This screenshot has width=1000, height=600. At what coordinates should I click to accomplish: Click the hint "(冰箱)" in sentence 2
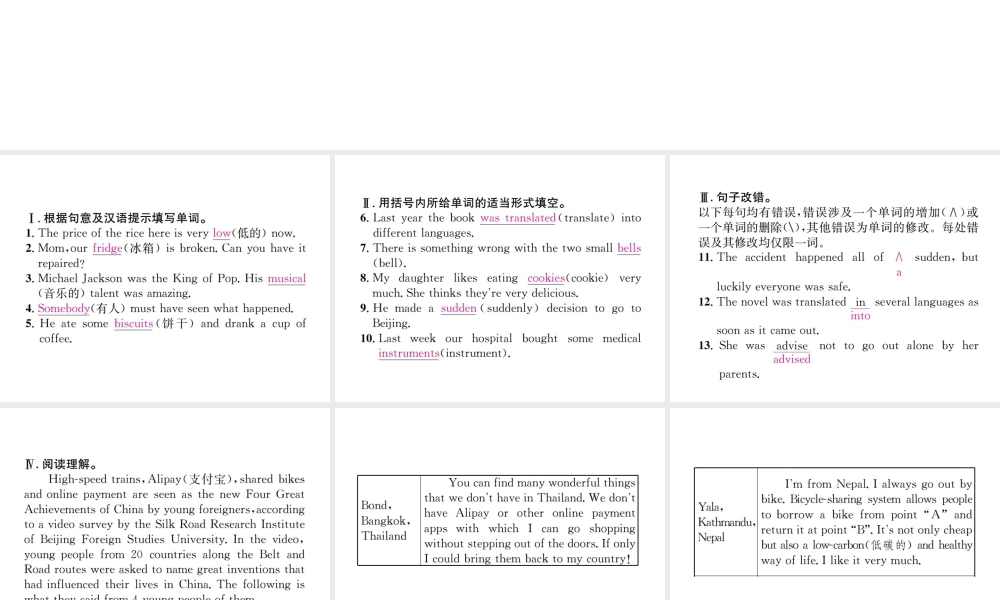143,249
